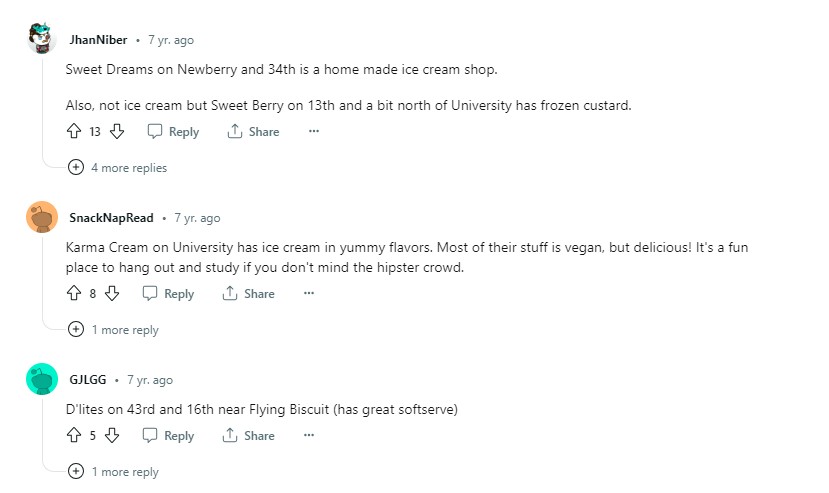Click GJLGG's teal avatar
Viewport: 829px width, 493px height.
point(42,380)
